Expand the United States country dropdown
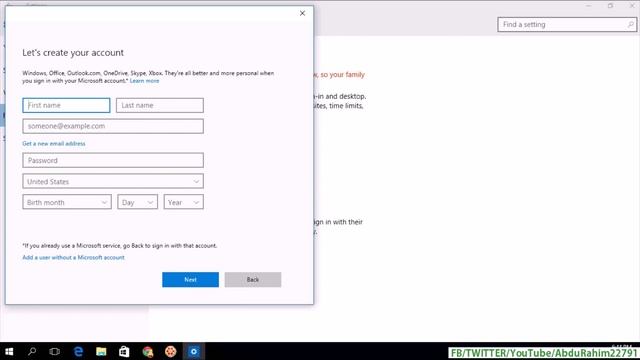640x360 pixels. pyautogui.click(x=113, y=181)
